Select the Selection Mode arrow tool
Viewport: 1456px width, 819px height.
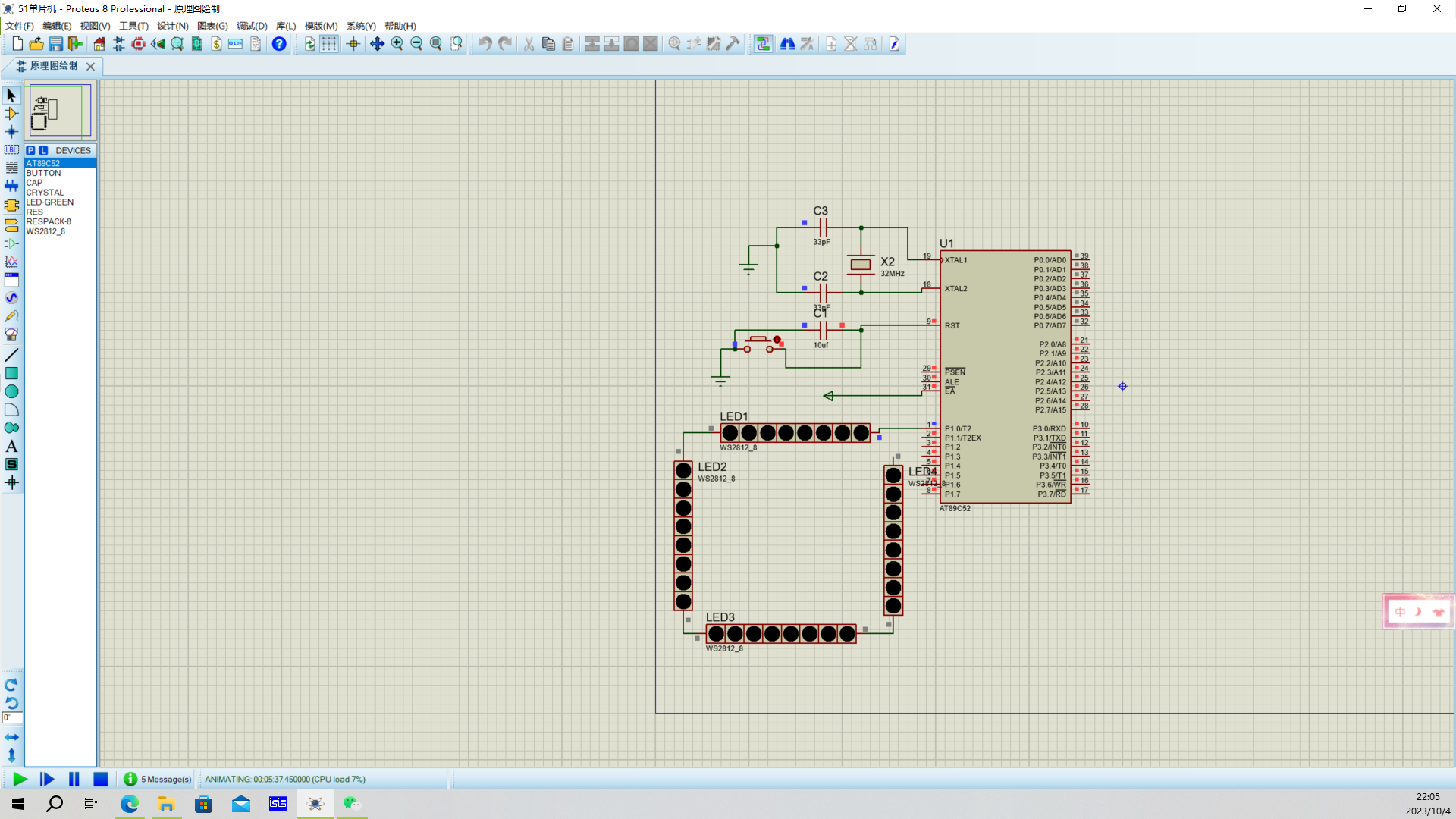click(x=11, y=96)
